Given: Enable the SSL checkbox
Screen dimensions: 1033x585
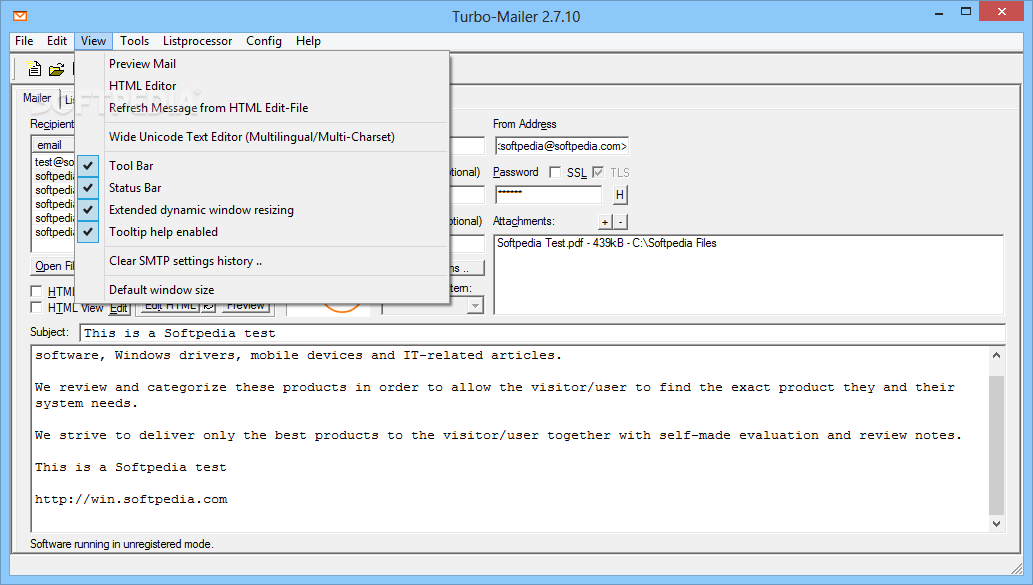Looking at the screenshot, I should (x=555, y=173).
